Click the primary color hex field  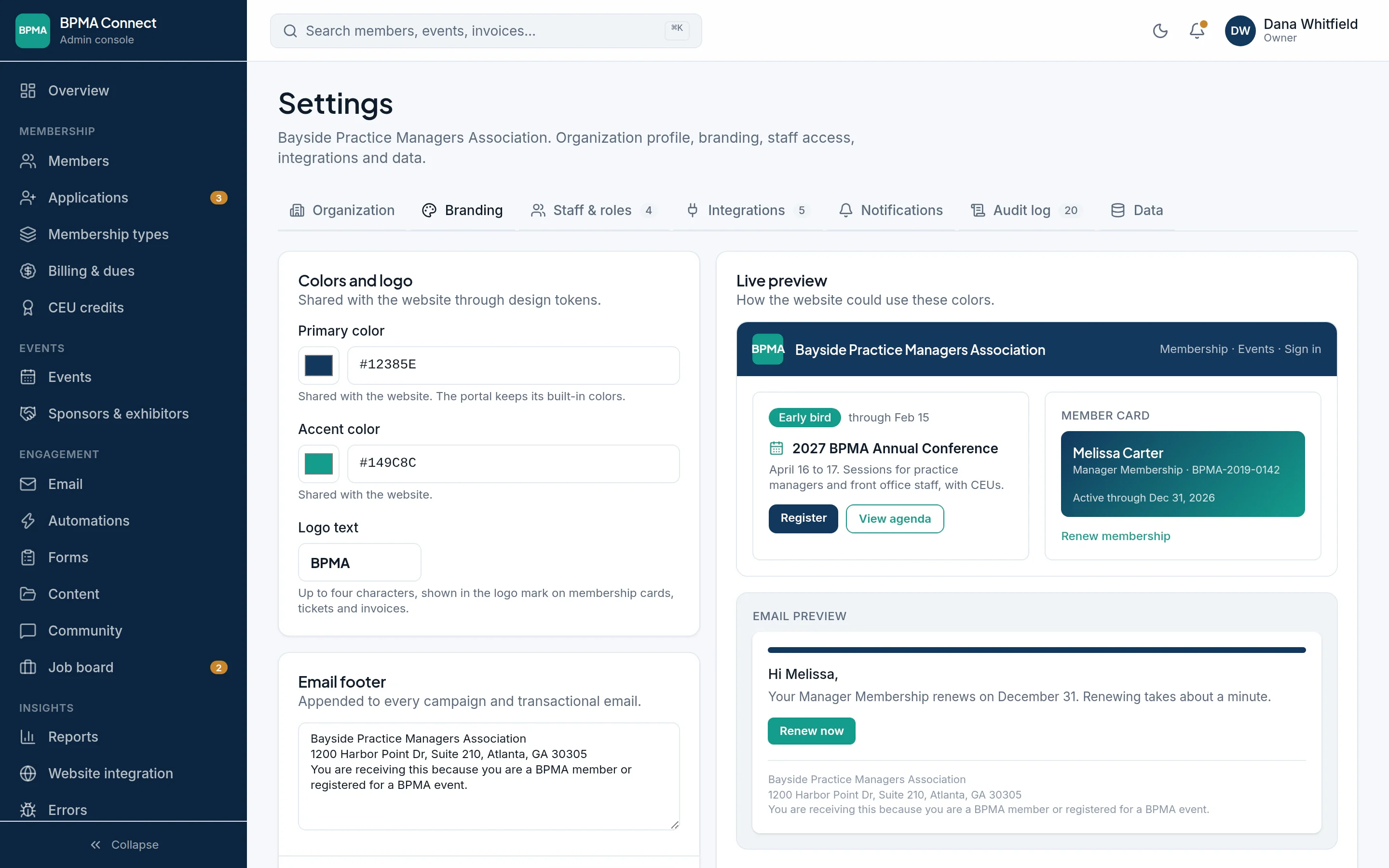(x=513, y=365)
